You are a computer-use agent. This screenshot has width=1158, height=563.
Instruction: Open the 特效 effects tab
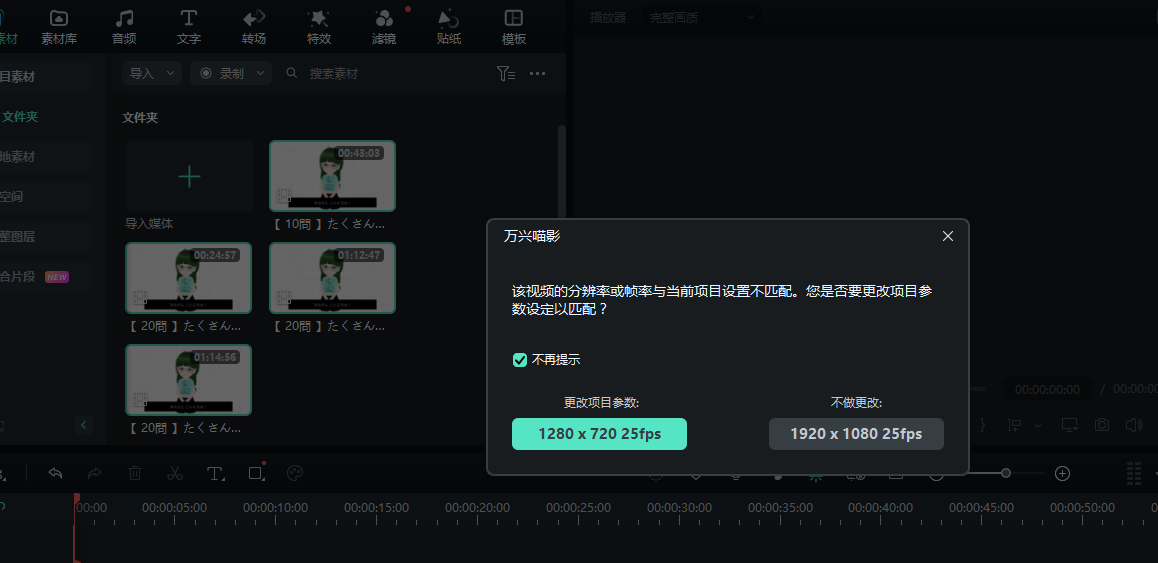pyautogui.click(x=318, y=27)
